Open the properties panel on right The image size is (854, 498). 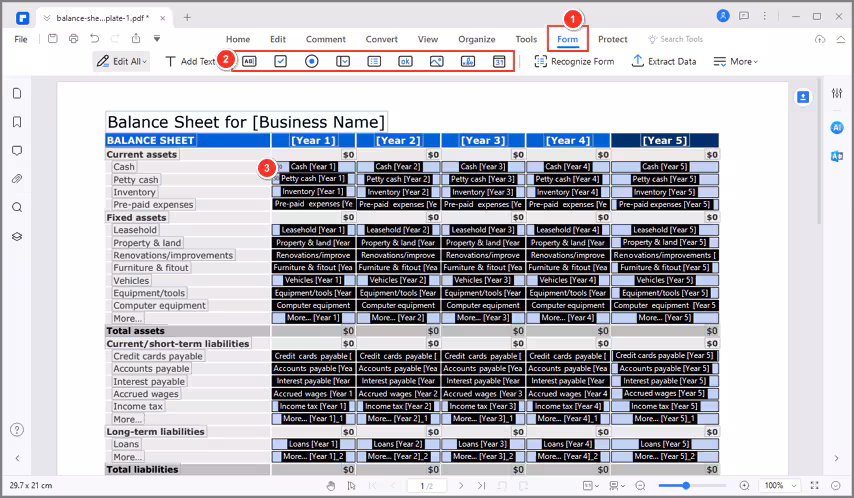pos(837,93)
